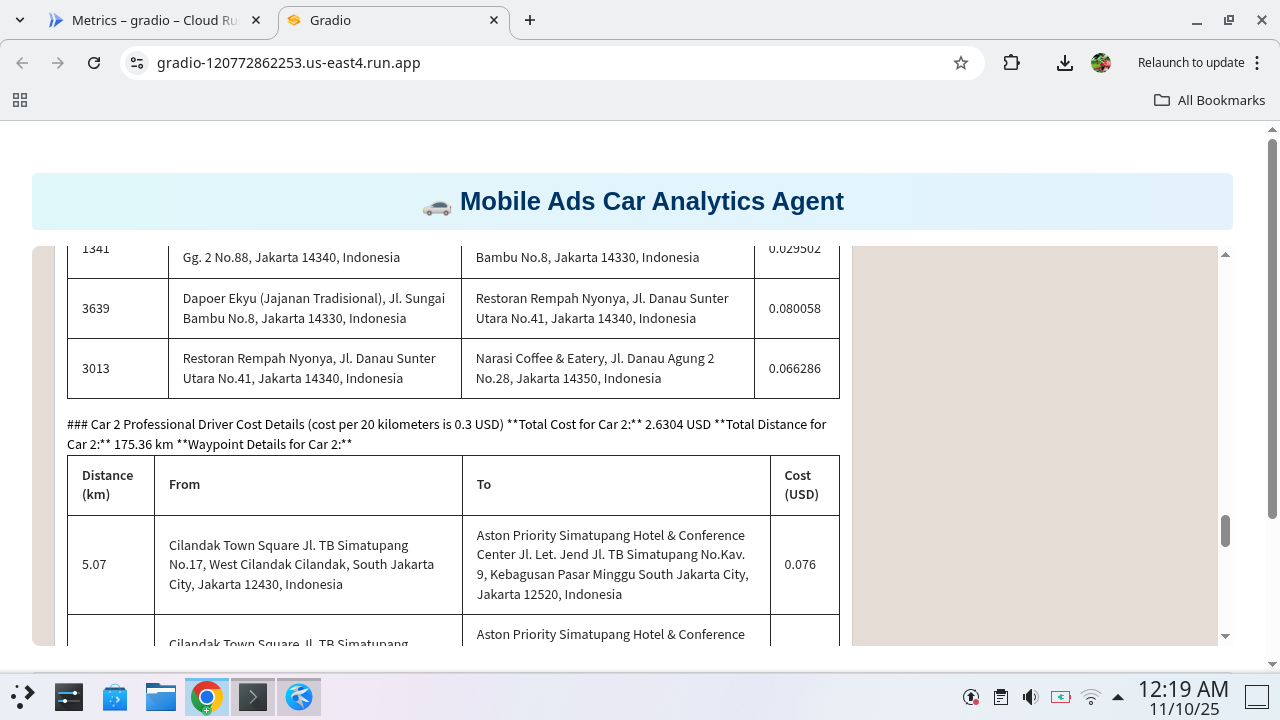Click the Distance (km) column header
1280x720 pixels.
[x=111, y=485]
